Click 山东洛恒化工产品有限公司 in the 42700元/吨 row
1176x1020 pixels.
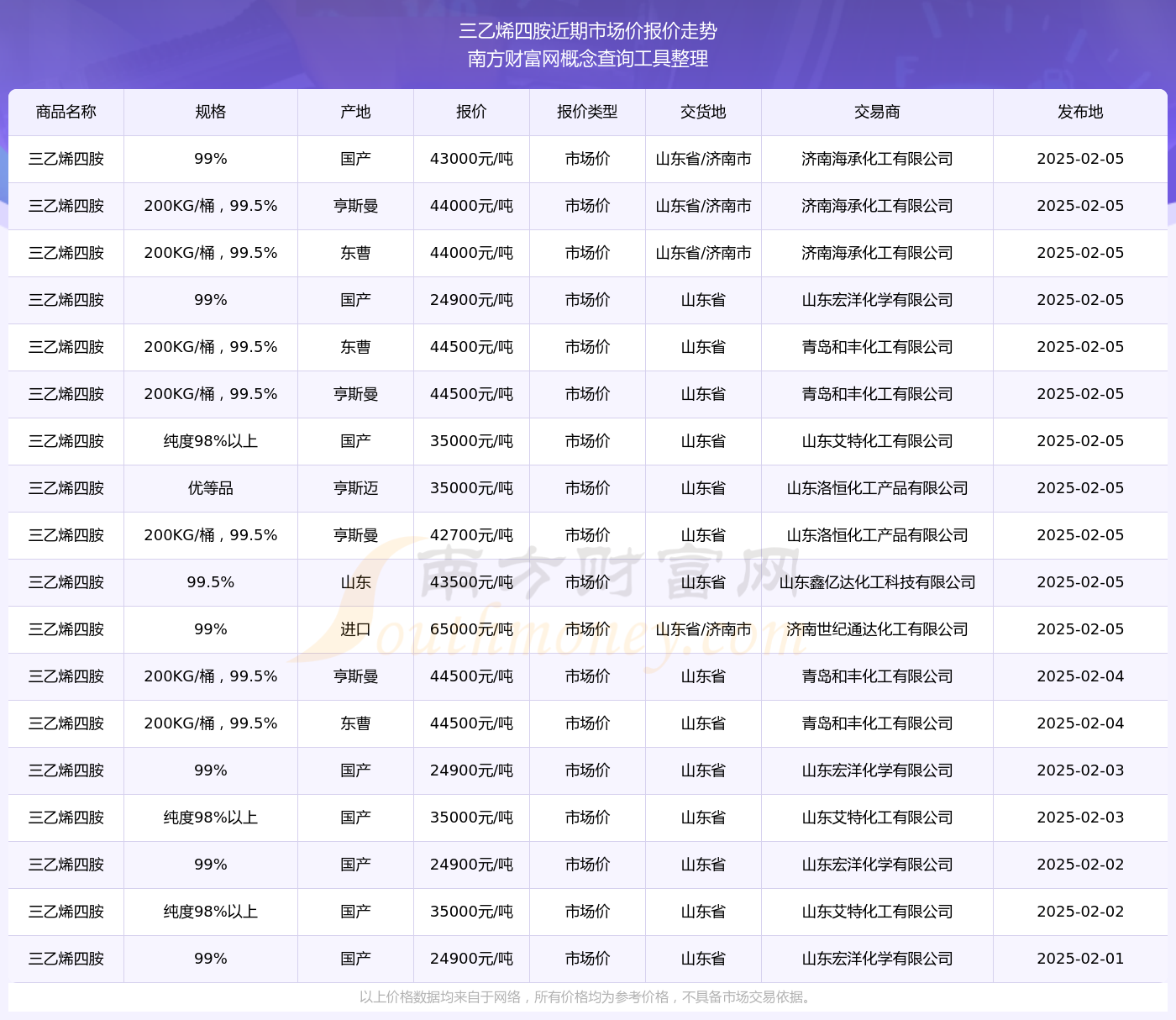tap(878, 535)
